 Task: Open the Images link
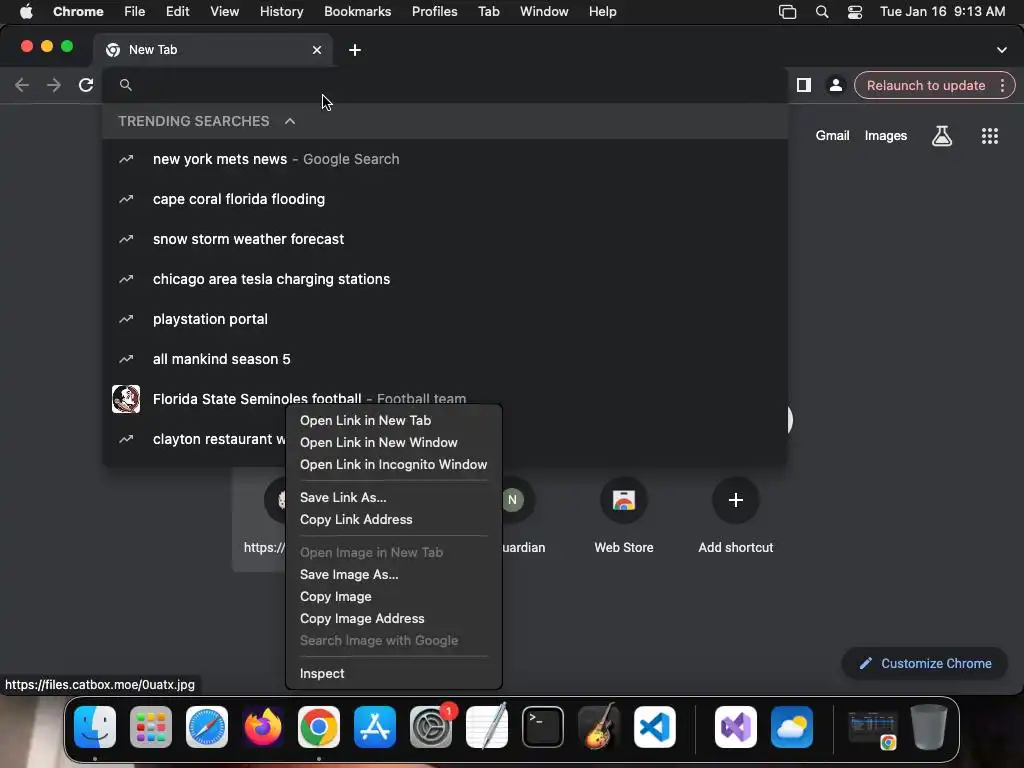[x=886, y=136]
